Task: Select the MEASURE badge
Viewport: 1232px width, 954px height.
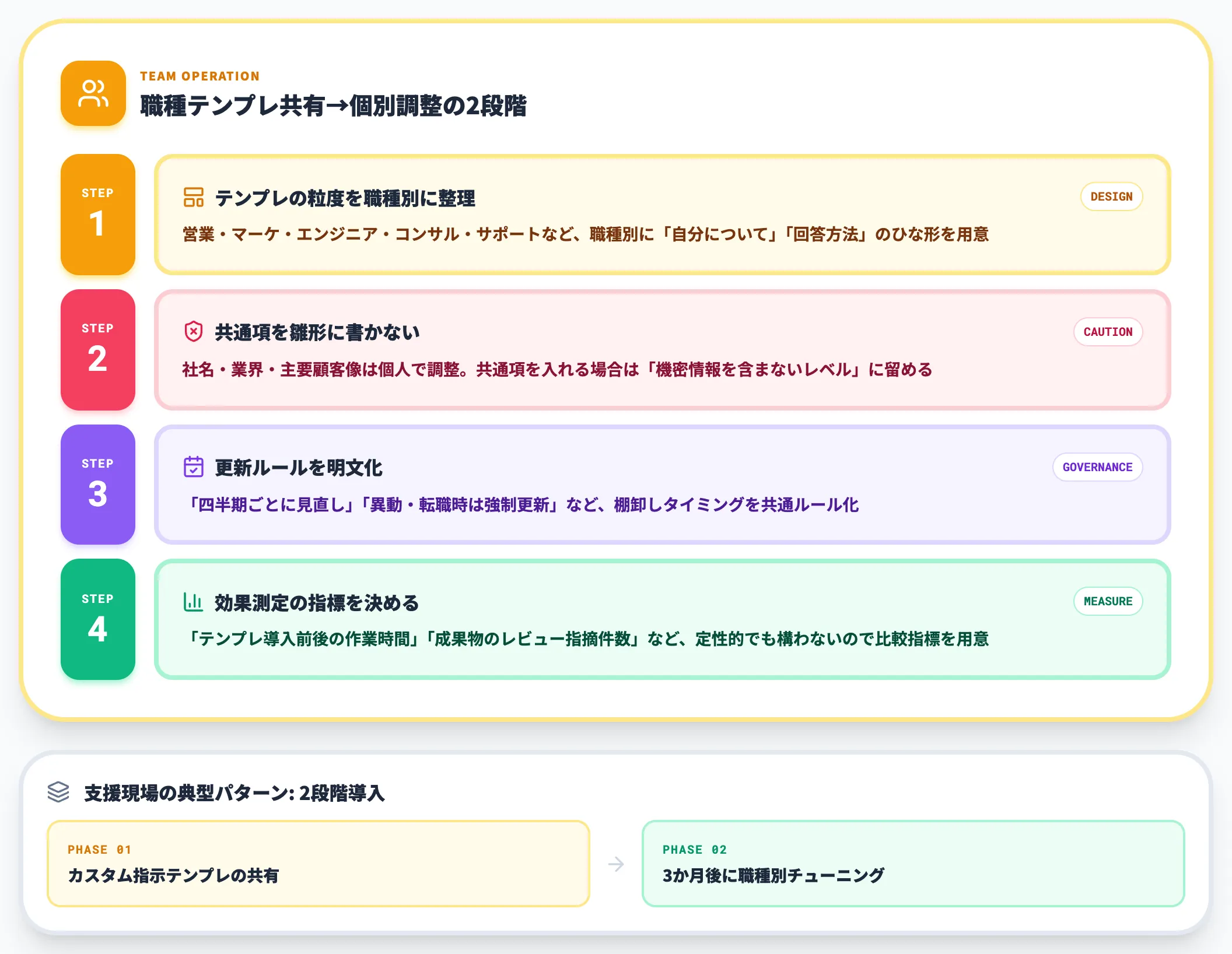Action: coord(1108,601)
